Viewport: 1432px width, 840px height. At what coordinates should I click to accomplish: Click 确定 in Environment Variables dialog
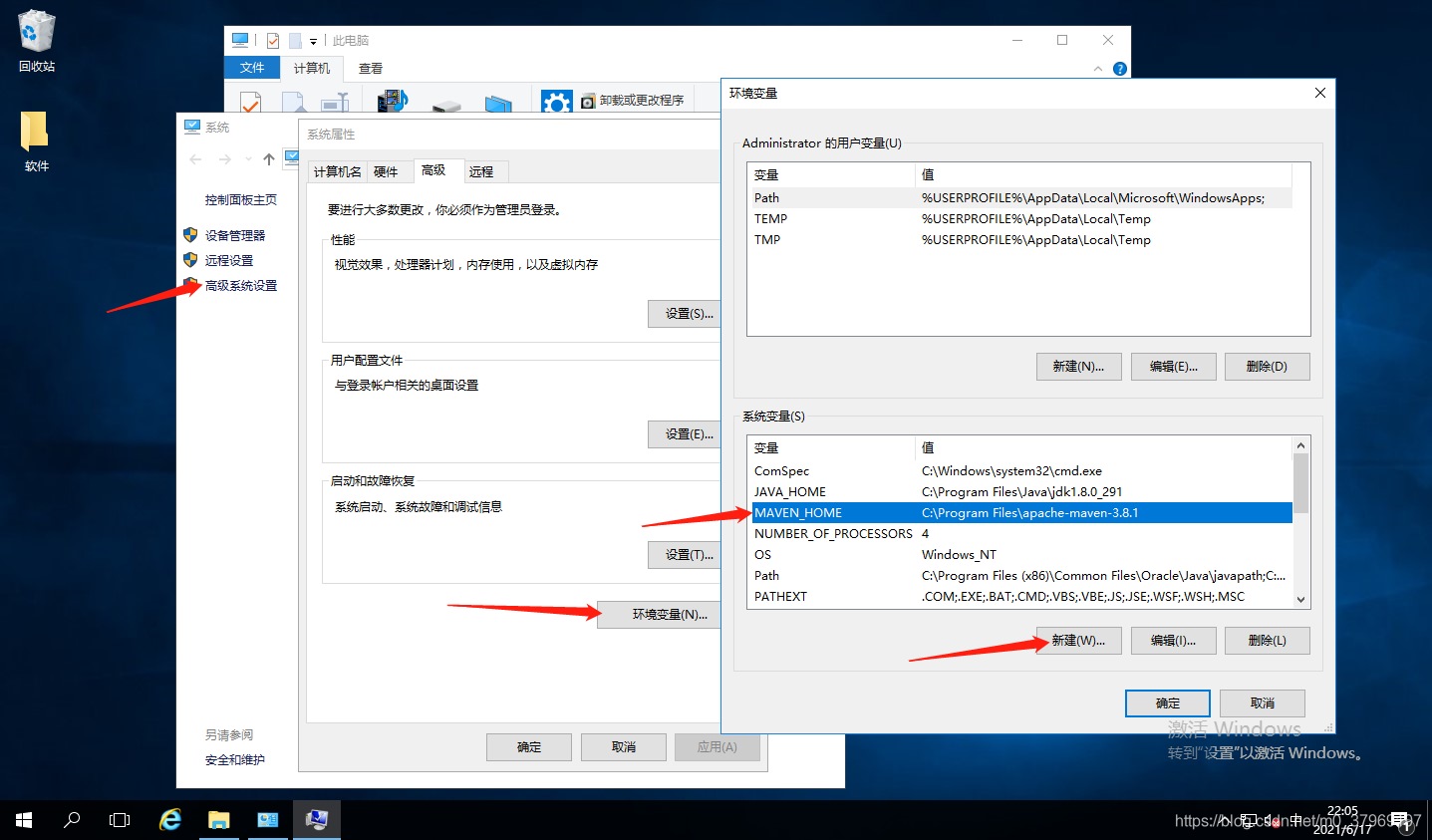pyautogui.click(x=1168, y=703)
